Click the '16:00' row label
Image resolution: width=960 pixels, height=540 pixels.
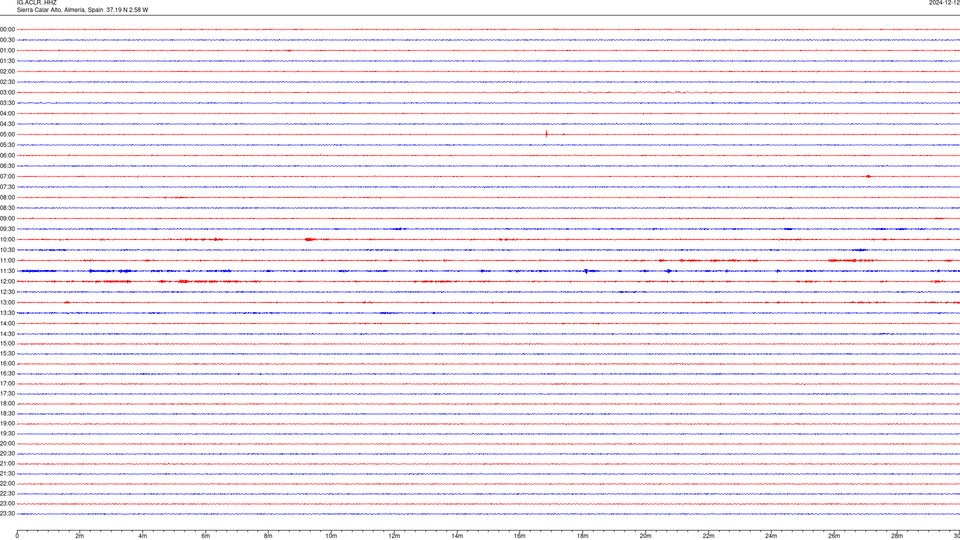pos(7,364)
